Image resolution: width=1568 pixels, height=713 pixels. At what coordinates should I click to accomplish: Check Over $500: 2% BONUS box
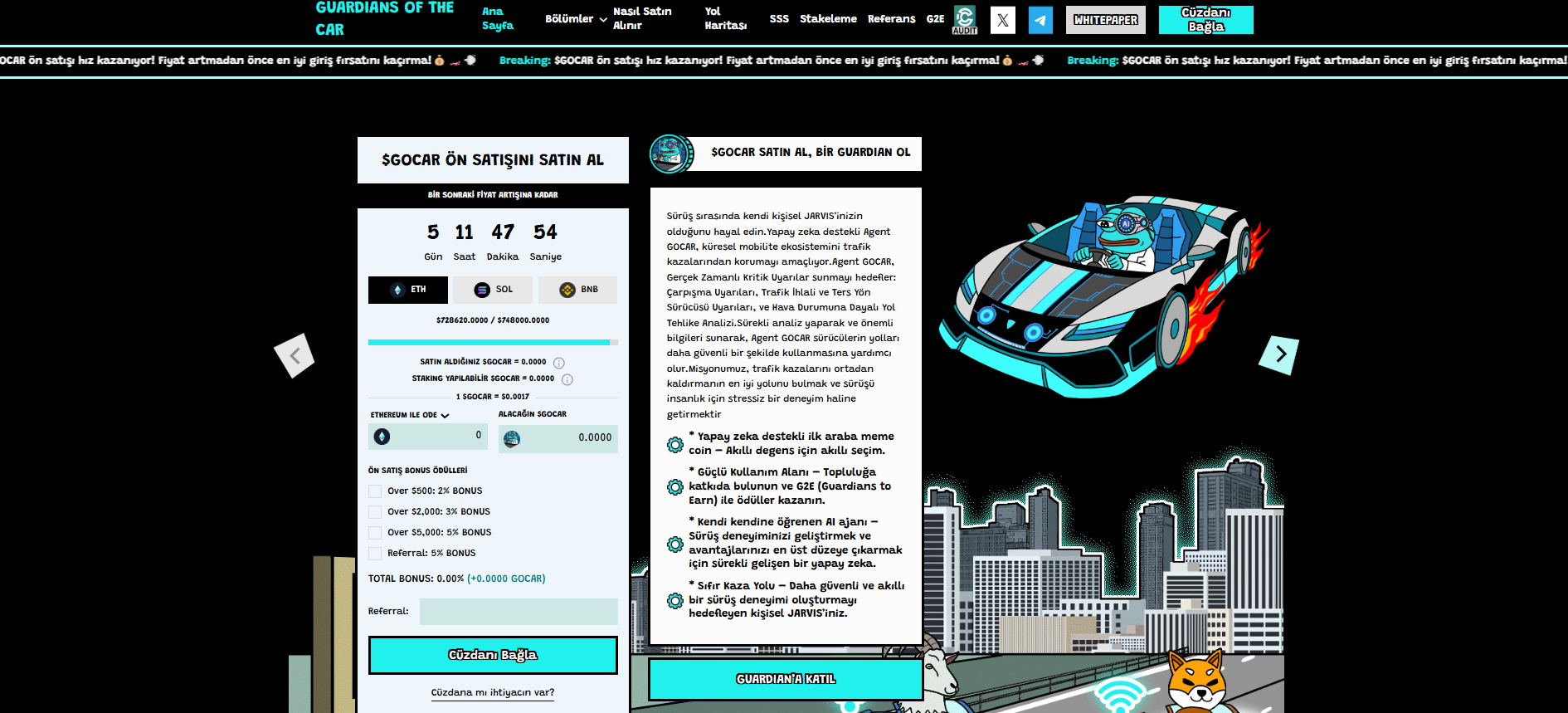pyautogui.click(x=375, y=491)
